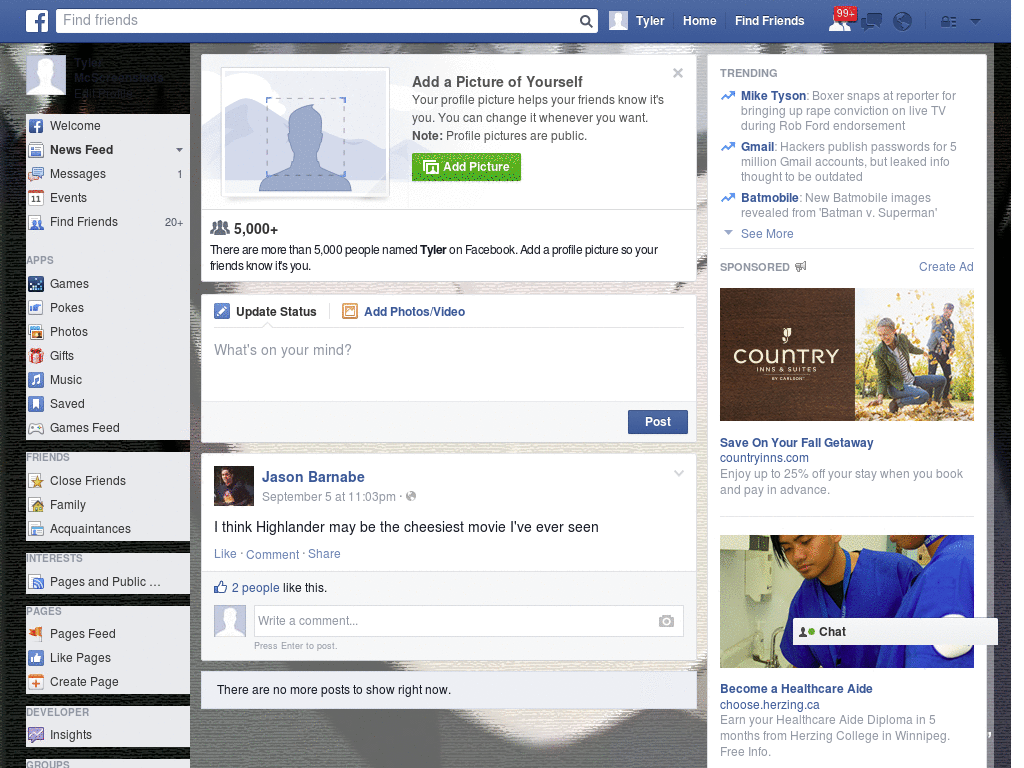Click the profile picture placeholder image
The height and width of the screenshot is (768, 1024).
coord(306,132)
